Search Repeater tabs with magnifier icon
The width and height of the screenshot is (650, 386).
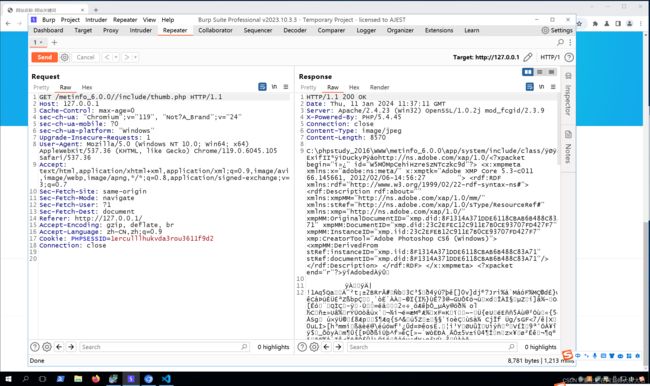click(x=560, y=42)
